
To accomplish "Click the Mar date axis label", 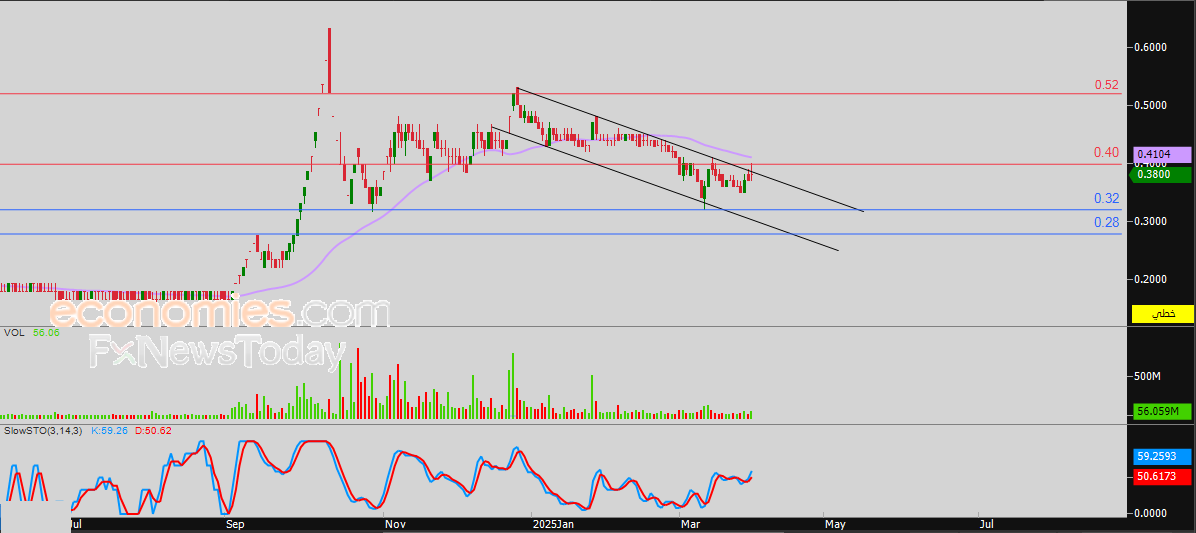I will [x=690, y=525].
